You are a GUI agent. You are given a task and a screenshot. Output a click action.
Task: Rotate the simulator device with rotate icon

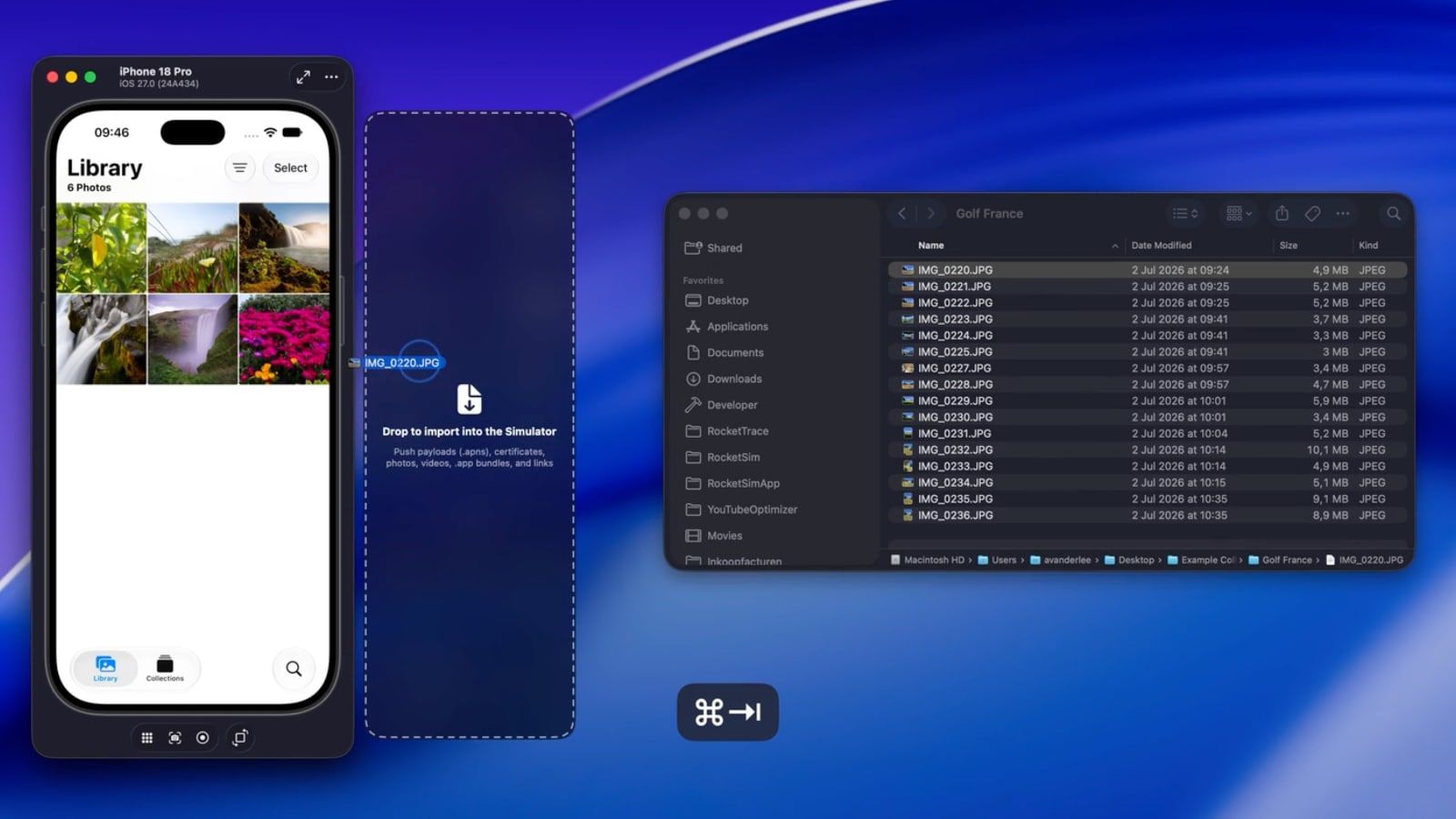[240, 738]
